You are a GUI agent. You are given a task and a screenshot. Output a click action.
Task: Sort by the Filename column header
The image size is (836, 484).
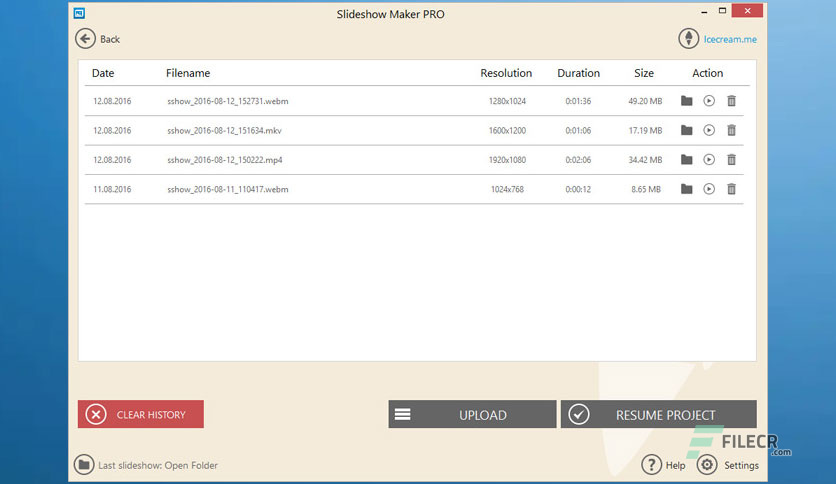point(188,73)
